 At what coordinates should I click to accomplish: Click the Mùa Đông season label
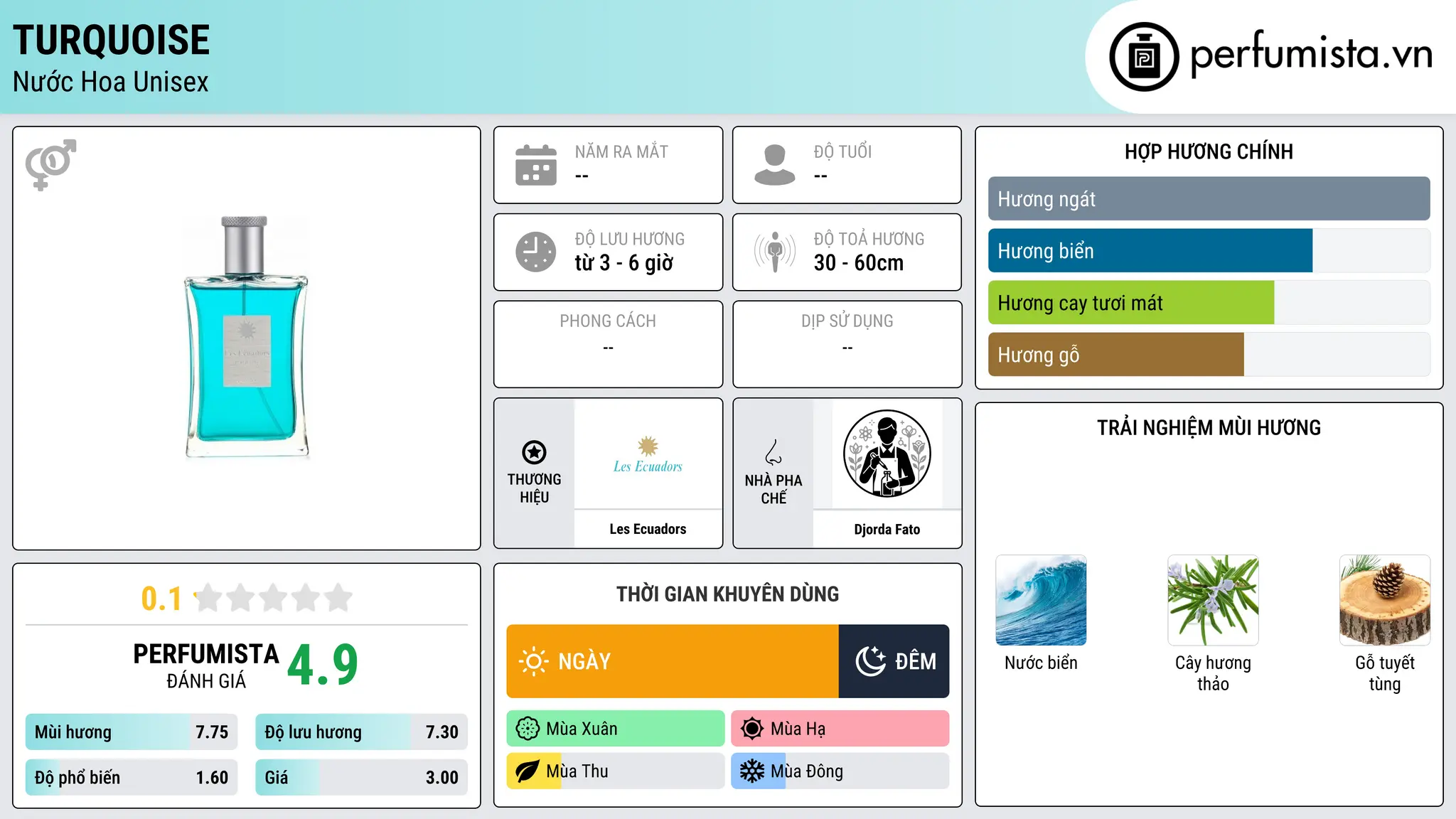pyautogui.click(x=807, y=771)
